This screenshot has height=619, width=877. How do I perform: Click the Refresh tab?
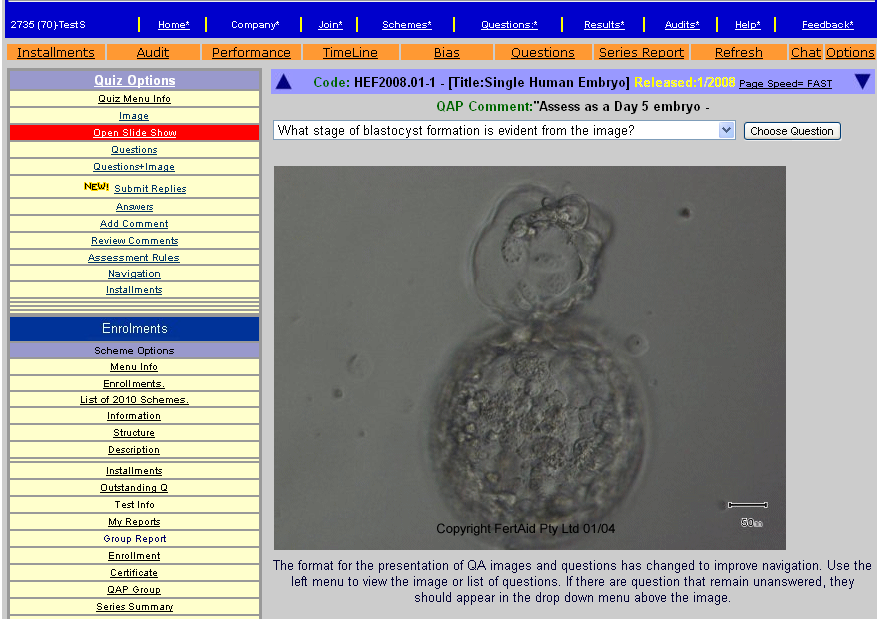pyautogui.click(x=738, y=53)
